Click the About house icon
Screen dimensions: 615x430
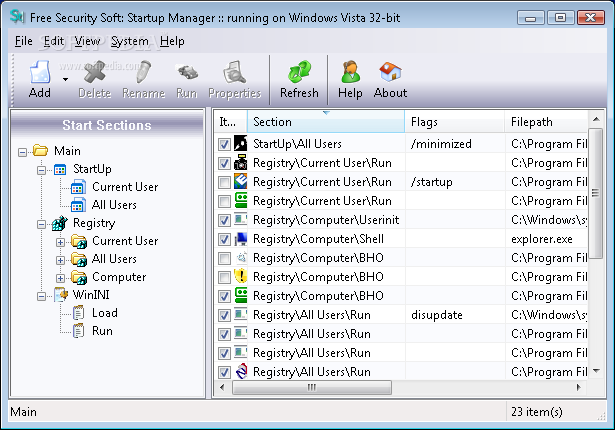coord(390,72)
